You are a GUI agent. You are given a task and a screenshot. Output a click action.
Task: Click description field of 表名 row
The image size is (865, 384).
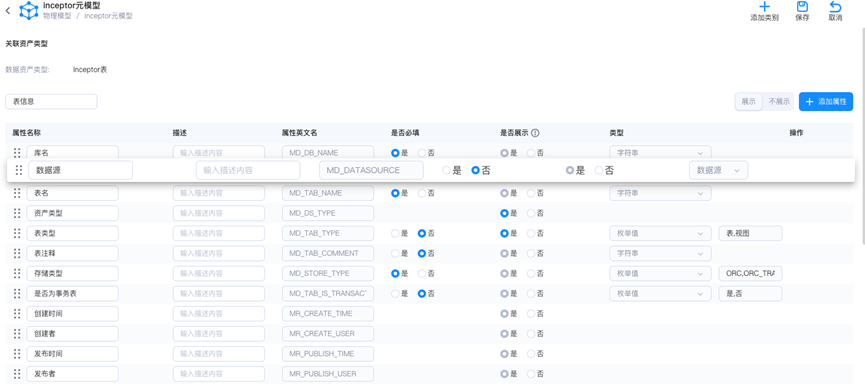pos(219,193)
